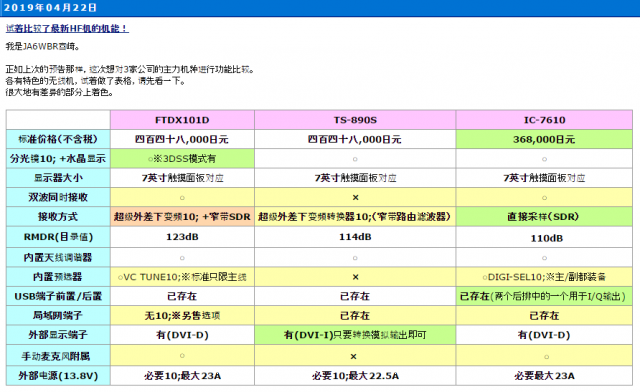The width and height of the screenshot is (640, 392).
Task: Click the RMDR(目录值) row label
Action: (58, 237)
